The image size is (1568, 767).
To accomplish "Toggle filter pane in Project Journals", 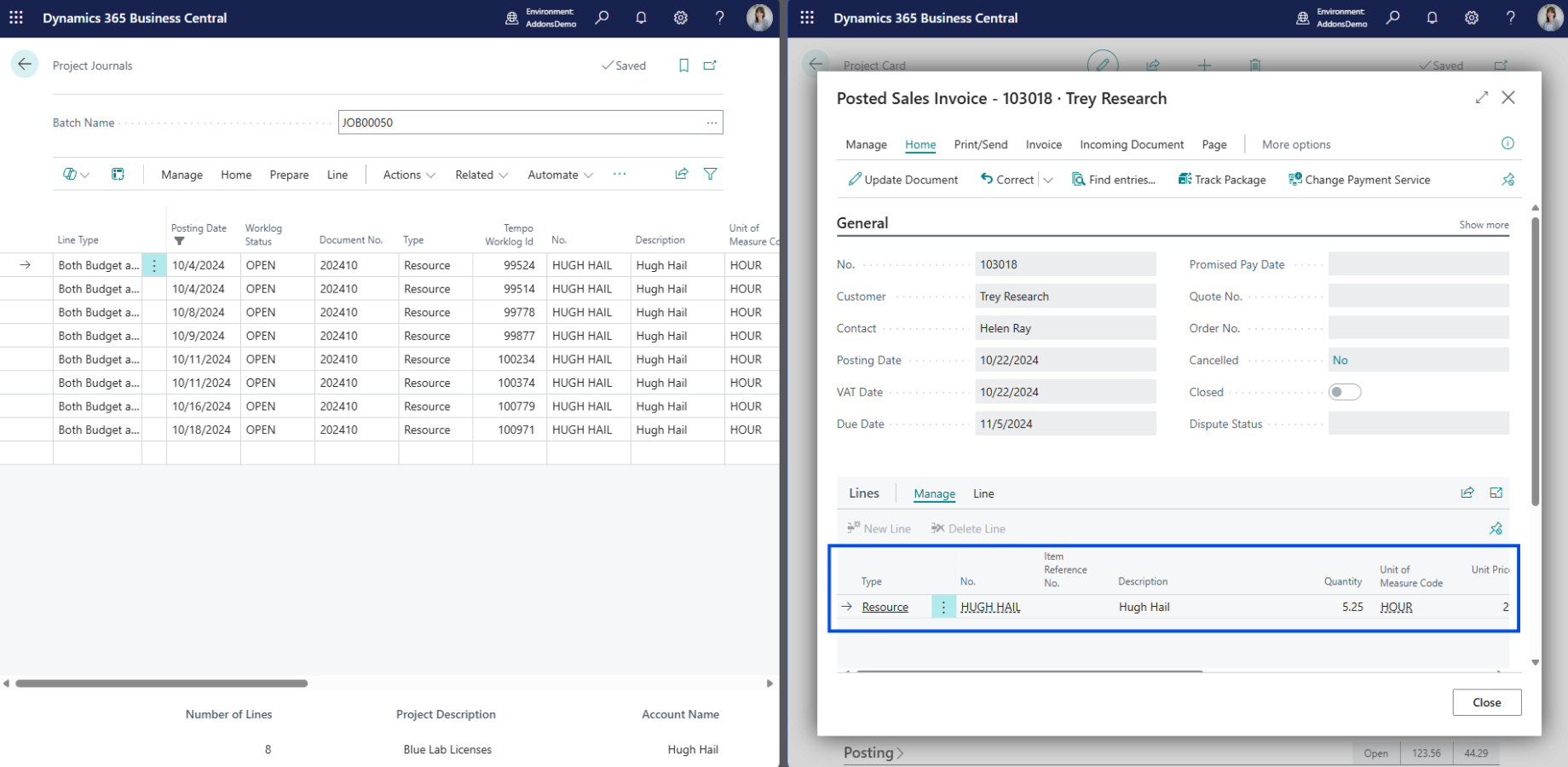I will 710,174.
